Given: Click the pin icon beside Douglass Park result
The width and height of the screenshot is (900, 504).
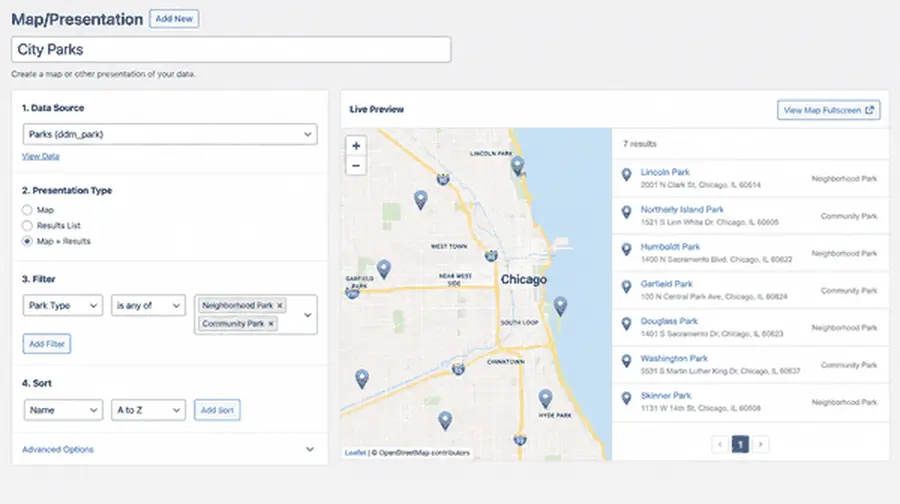Looking at the screenshot, I should [x=626, y=324].
